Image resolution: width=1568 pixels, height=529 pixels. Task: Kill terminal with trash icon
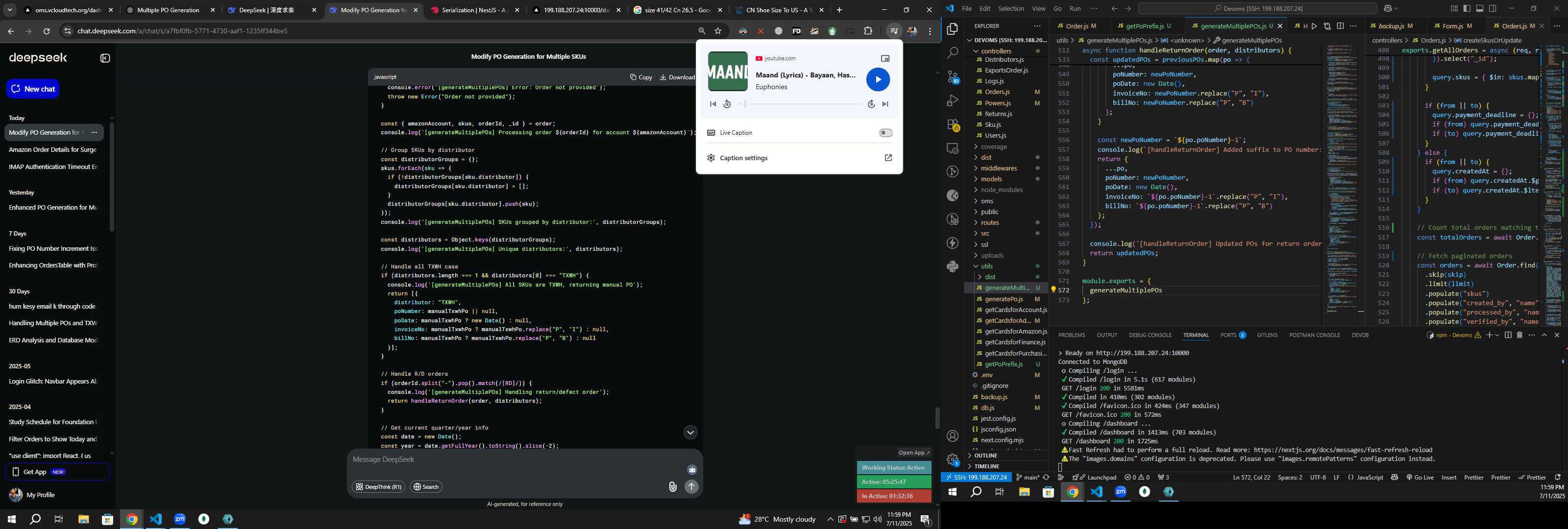coord(1519,336)
